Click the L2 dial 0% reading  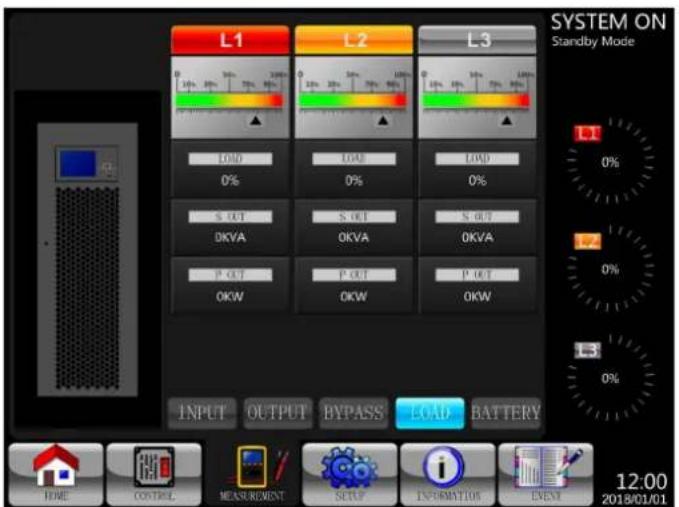(x=610, y=270)
